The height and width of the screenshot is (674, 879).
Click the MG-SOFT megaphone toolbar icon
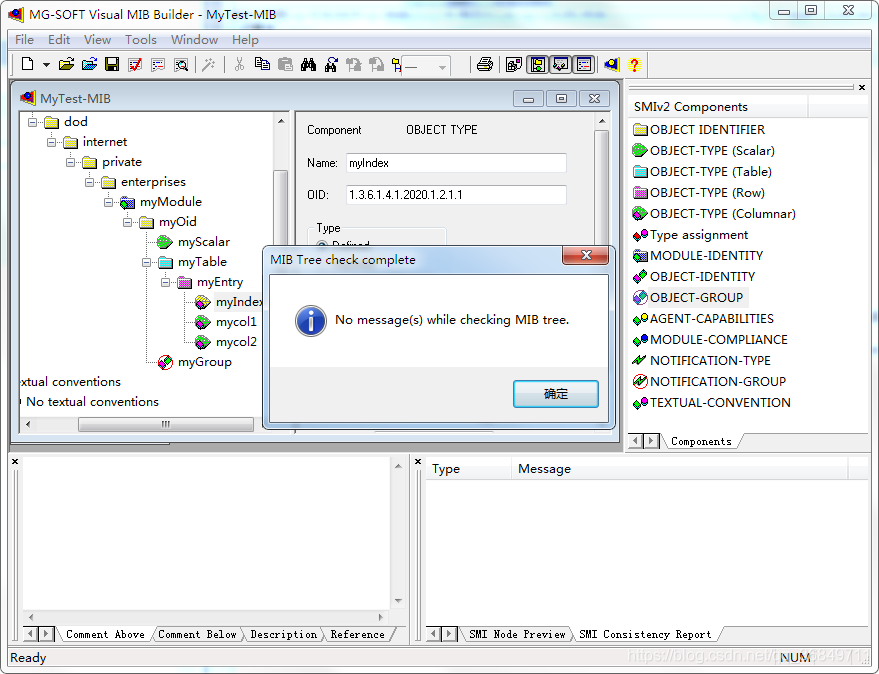pos(611,63)
